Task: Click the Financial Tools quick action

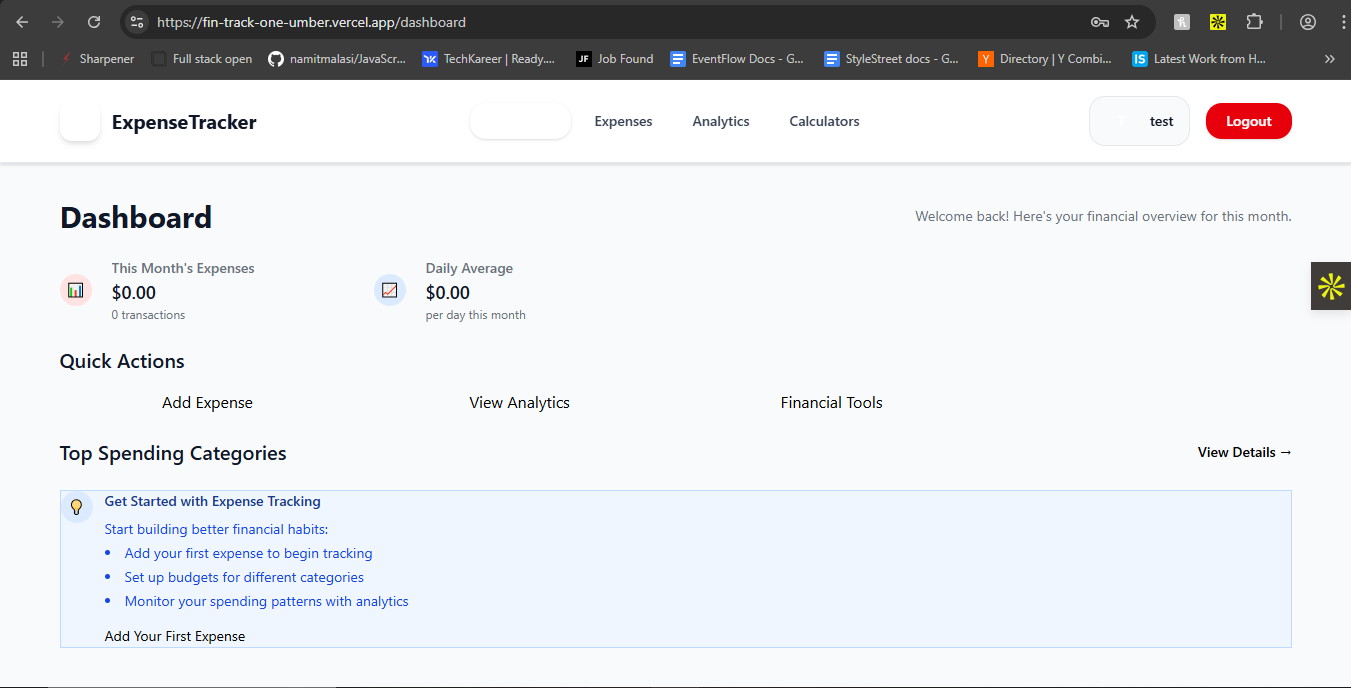Action: click(831, 402)
